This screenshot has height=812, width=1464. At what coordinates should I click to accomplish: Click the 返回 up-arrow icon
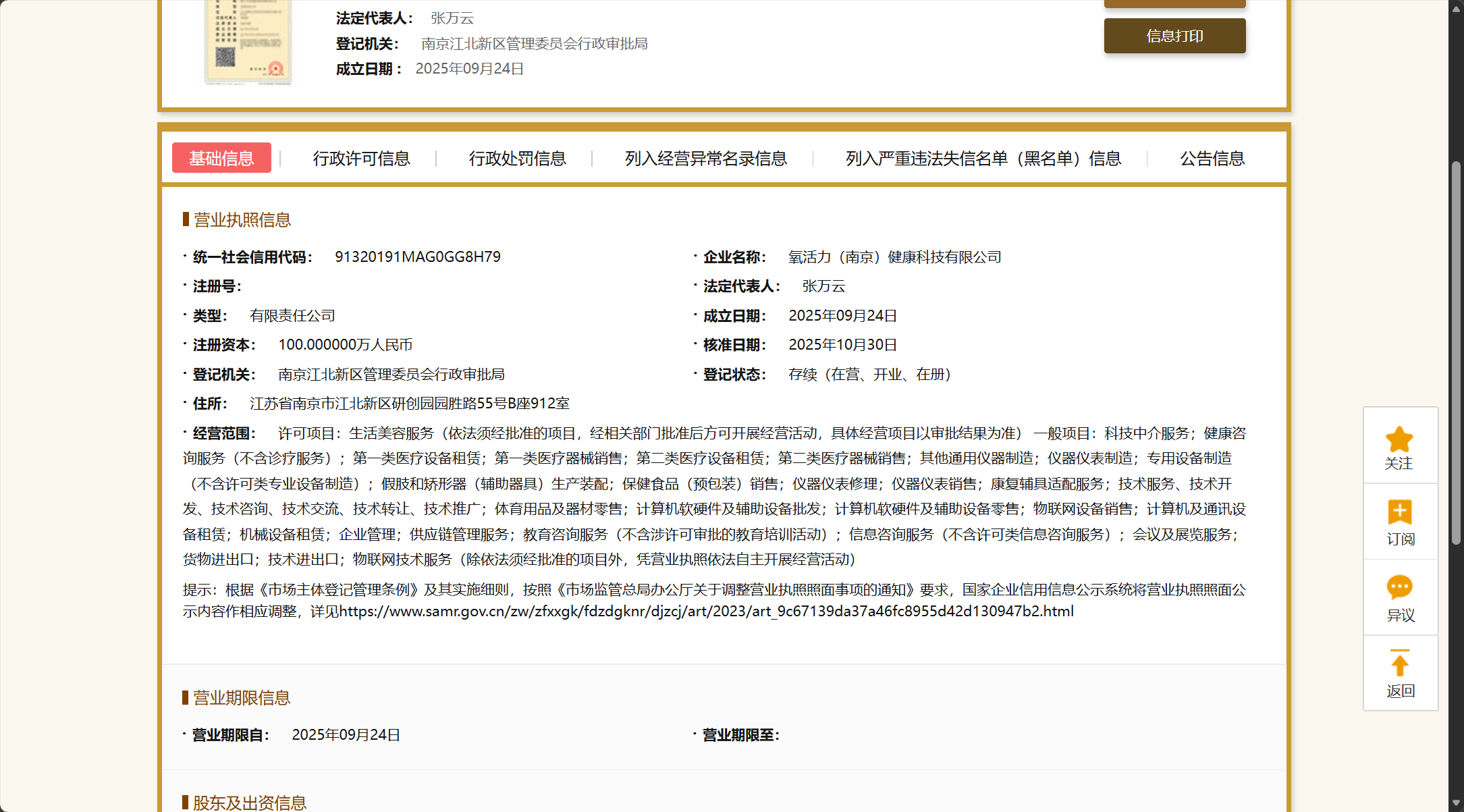click(x=1399, y=664)
